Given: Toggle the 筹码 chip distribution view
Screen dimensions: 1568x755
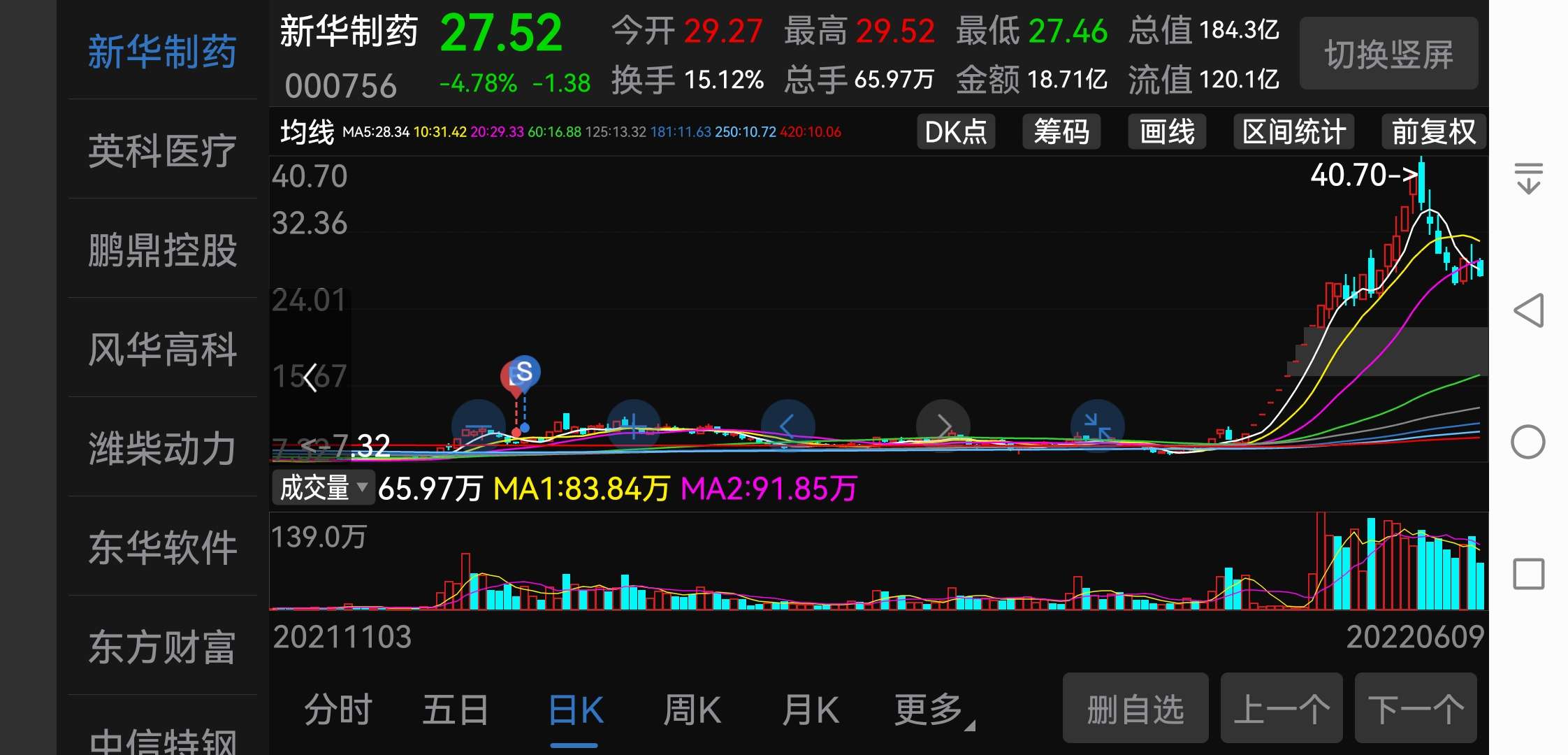Looking at the screenshot, I should point(1061,131).
